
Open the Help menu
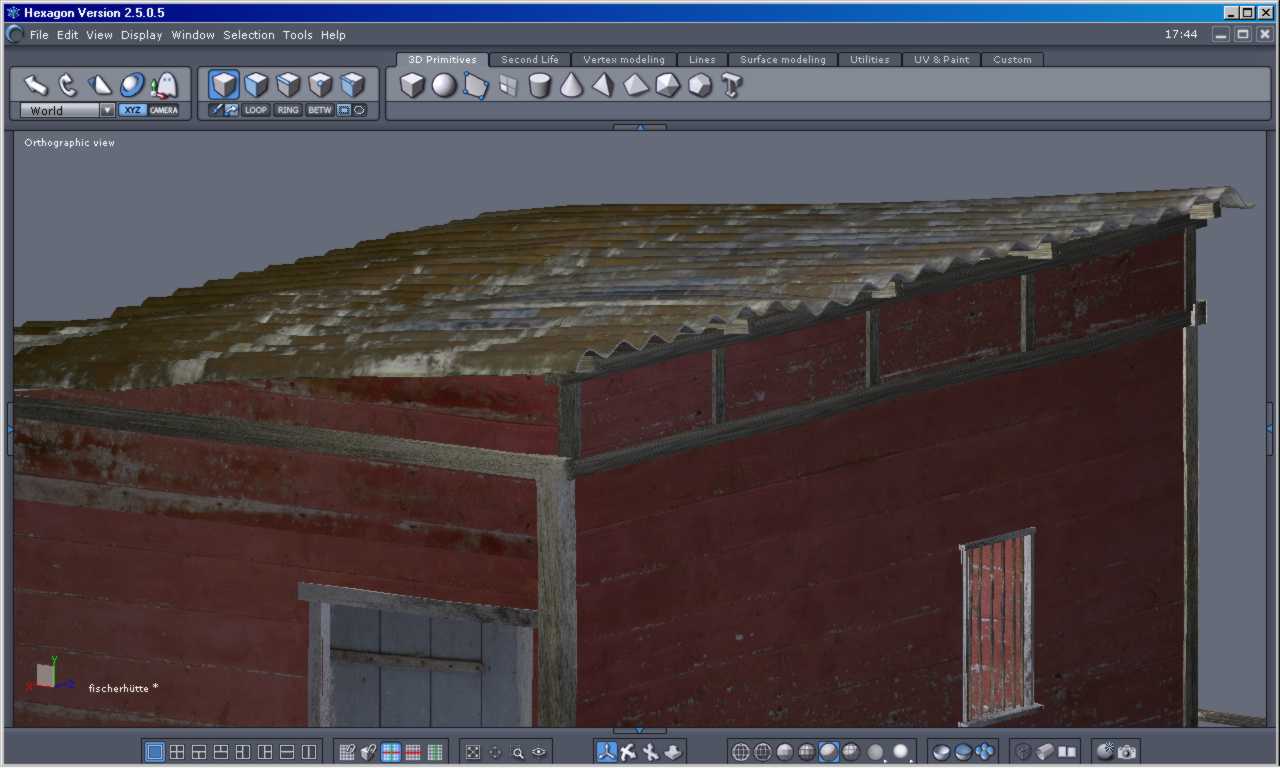point(333,35)
